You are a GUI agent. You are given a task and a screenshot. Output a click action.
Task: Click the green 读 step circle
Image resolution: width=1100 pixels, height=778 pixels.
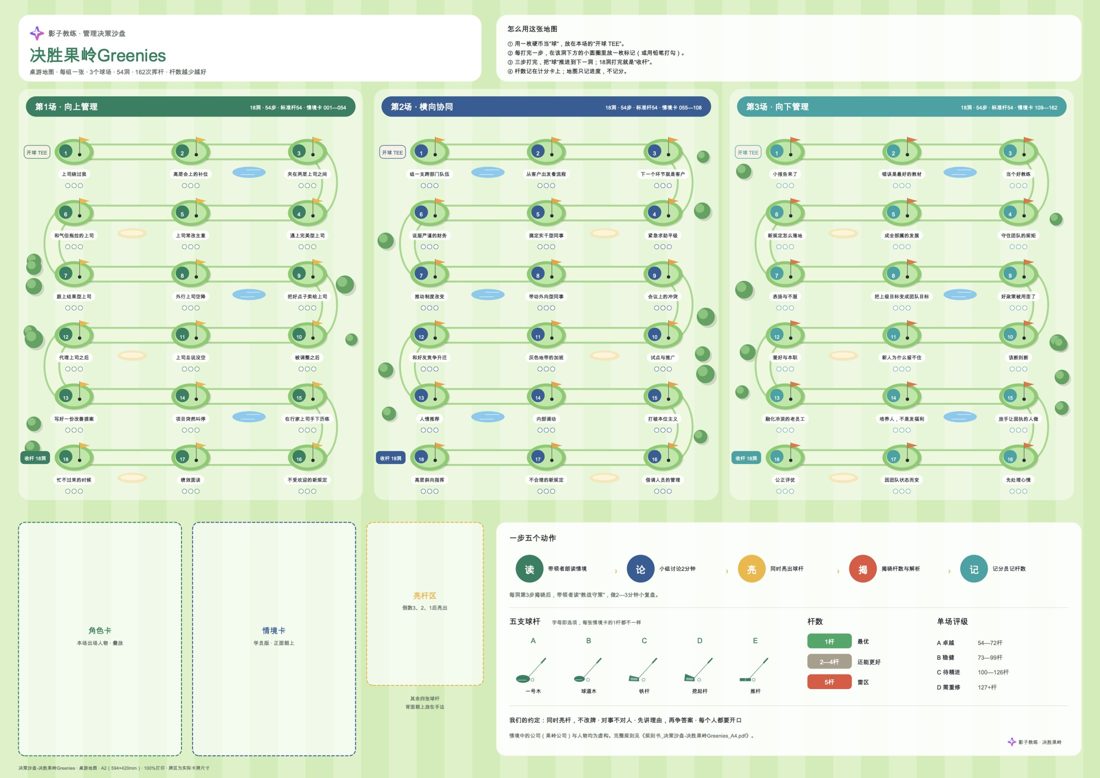[x=529, y=569]
